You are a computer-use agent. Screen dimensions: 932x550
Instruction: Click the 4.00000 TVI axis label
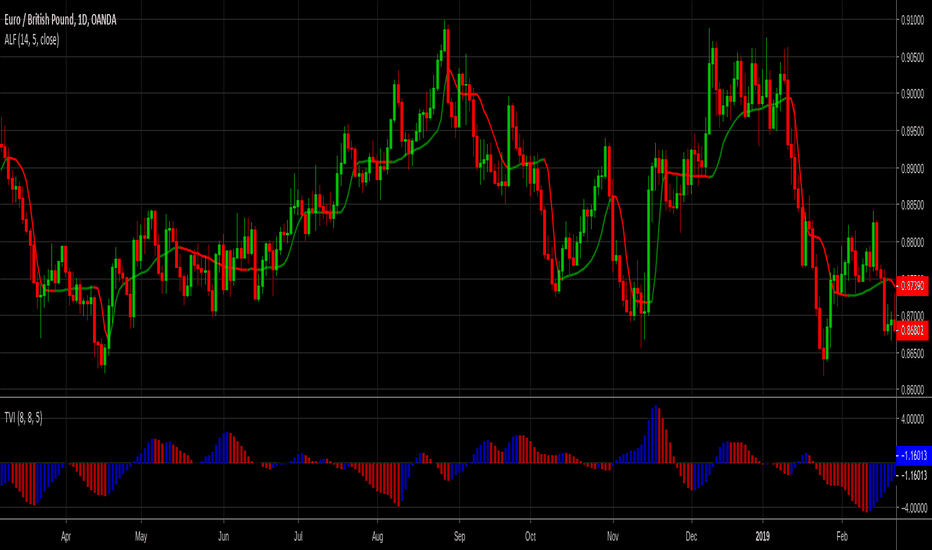click(912, 419)
